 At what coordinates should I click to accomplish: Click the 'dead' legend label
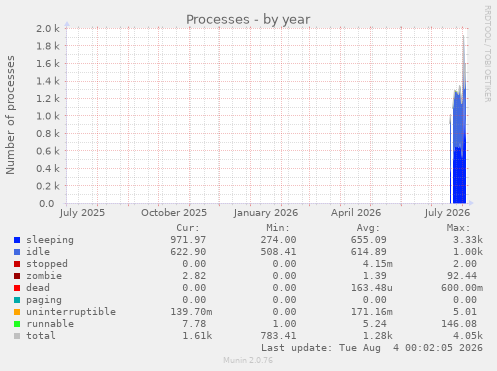click(x=38, y=288)
